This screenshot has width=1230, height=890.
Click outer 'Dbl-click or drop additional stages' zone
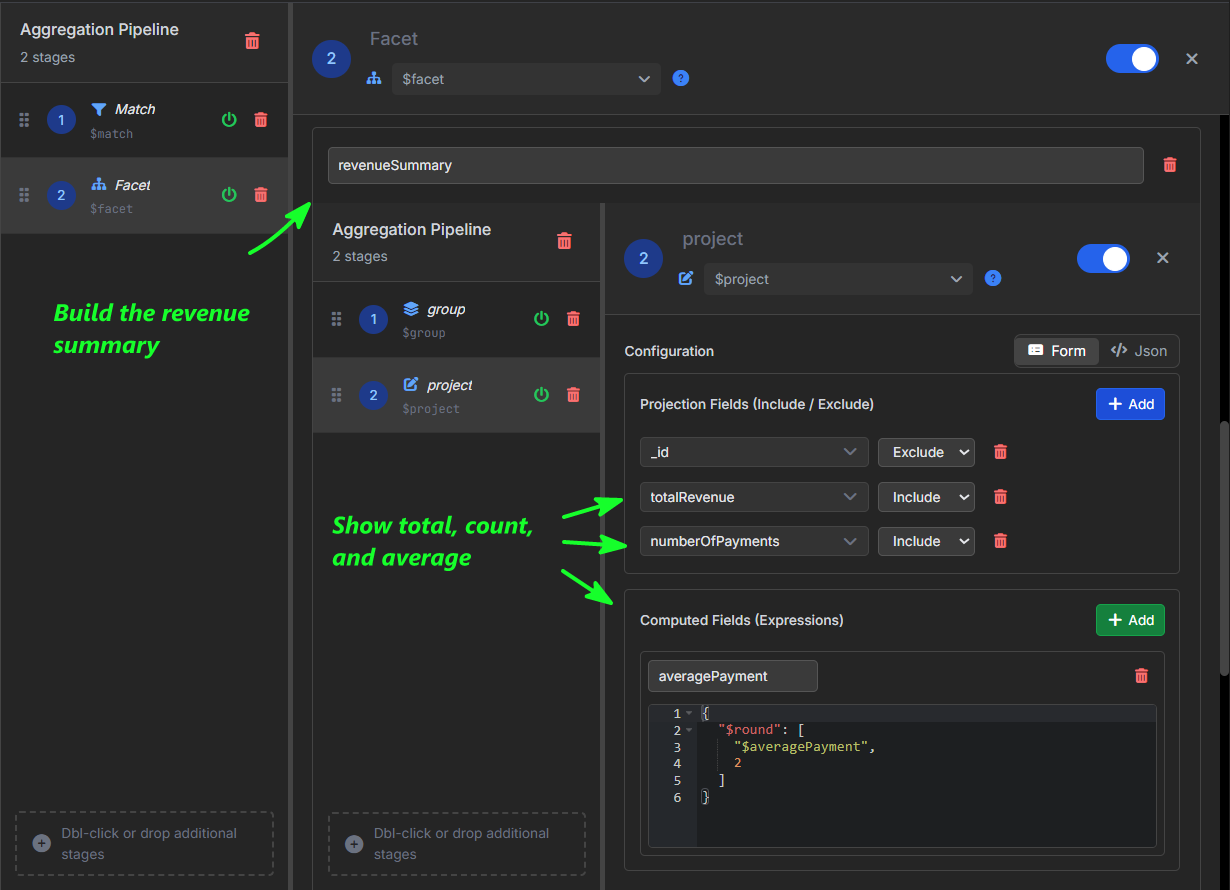tap(144, 843)
